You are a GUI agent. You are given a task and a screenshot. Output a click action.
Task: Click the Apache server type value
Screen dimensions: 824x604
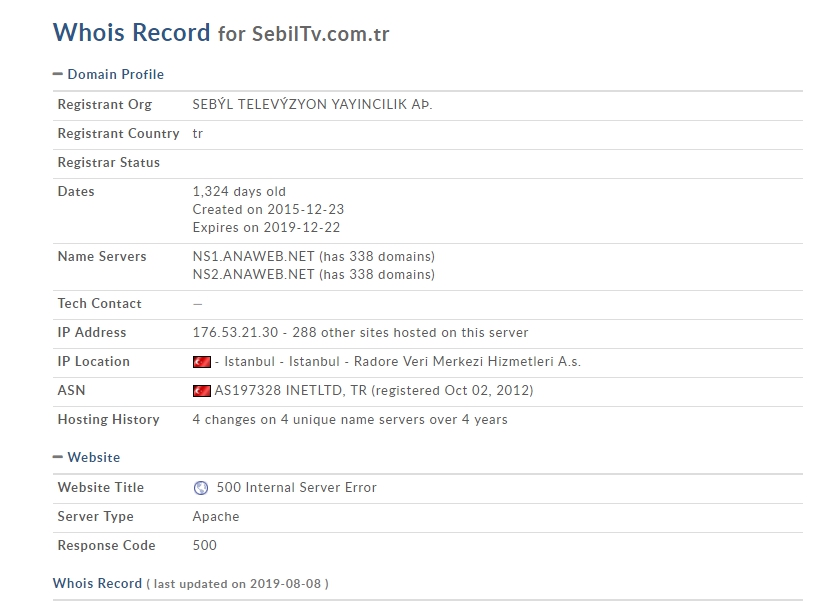coord(215,517)
